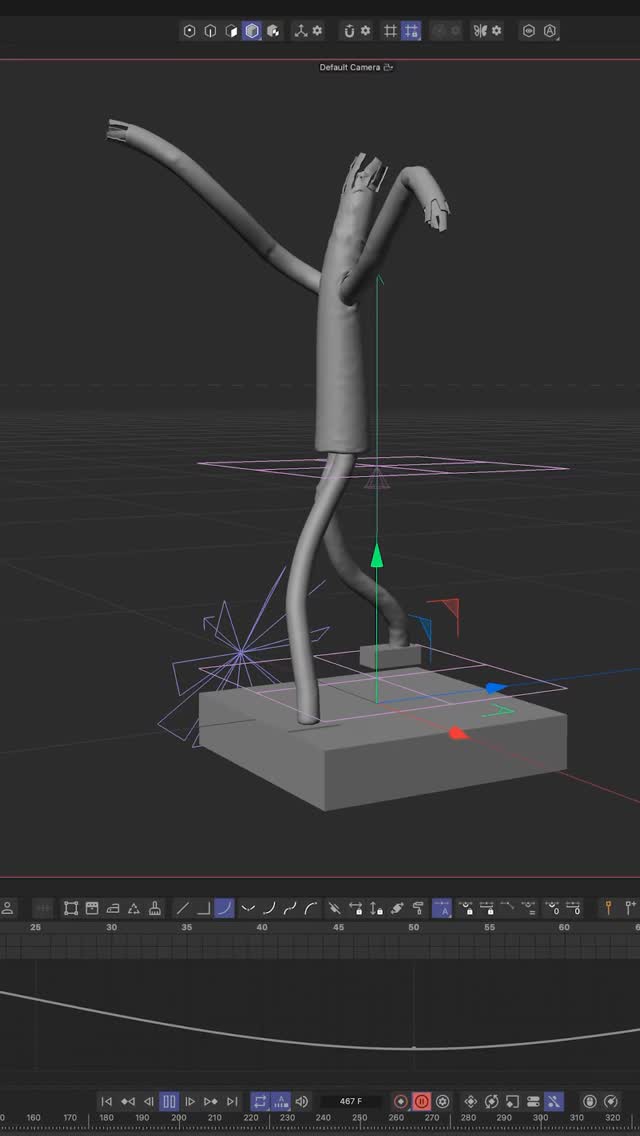Go to start of animation

click(x=107, y=1101)
